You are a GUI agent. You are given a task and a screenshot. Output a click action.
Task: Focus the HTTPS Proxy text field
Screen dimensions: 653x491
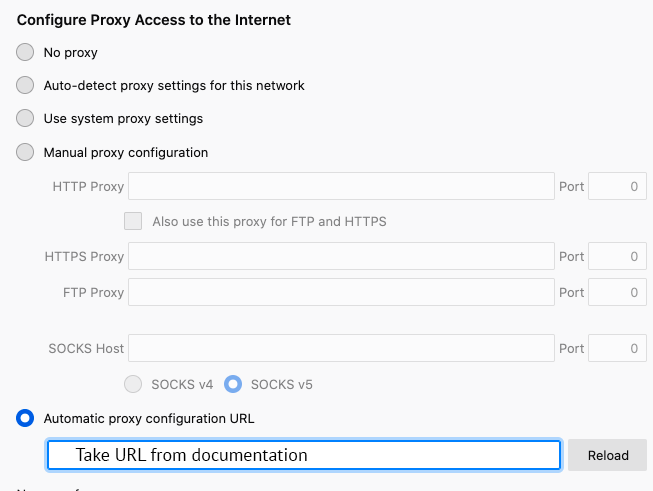pos(341,257)
